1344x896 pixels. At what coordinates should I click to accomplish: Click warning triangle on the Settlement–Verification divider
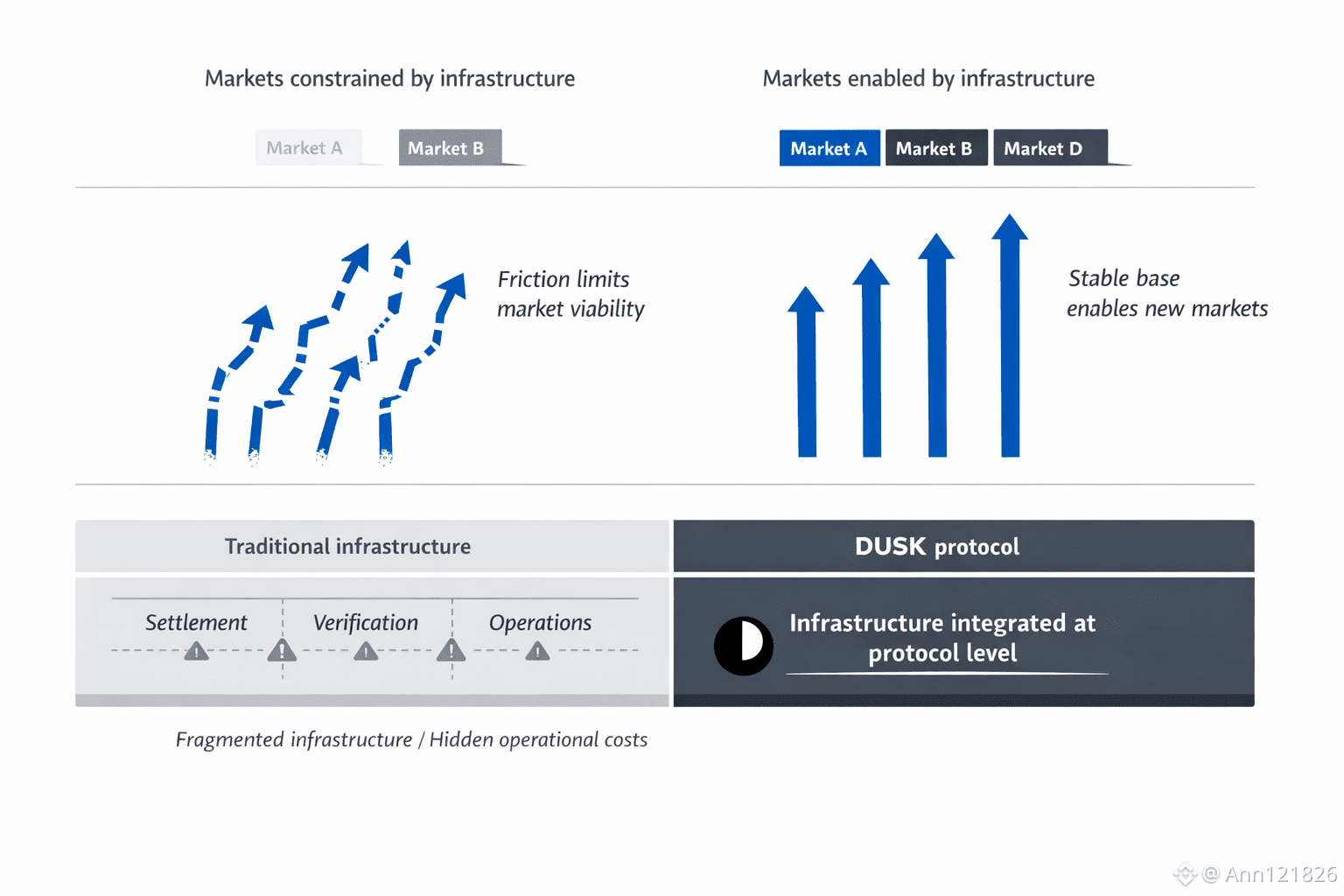(282, 650)
